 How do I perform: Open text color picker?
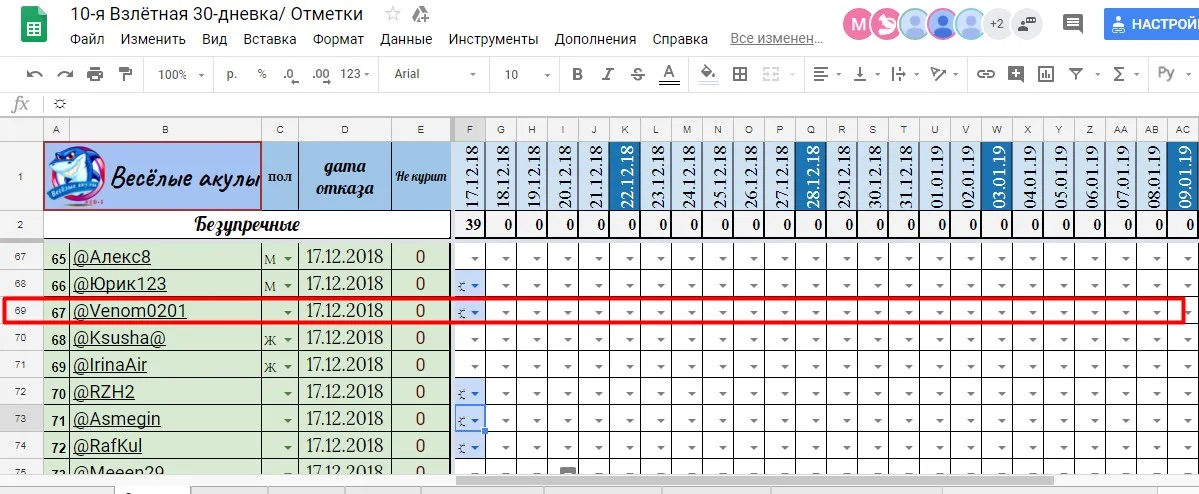tap(669, 74)
